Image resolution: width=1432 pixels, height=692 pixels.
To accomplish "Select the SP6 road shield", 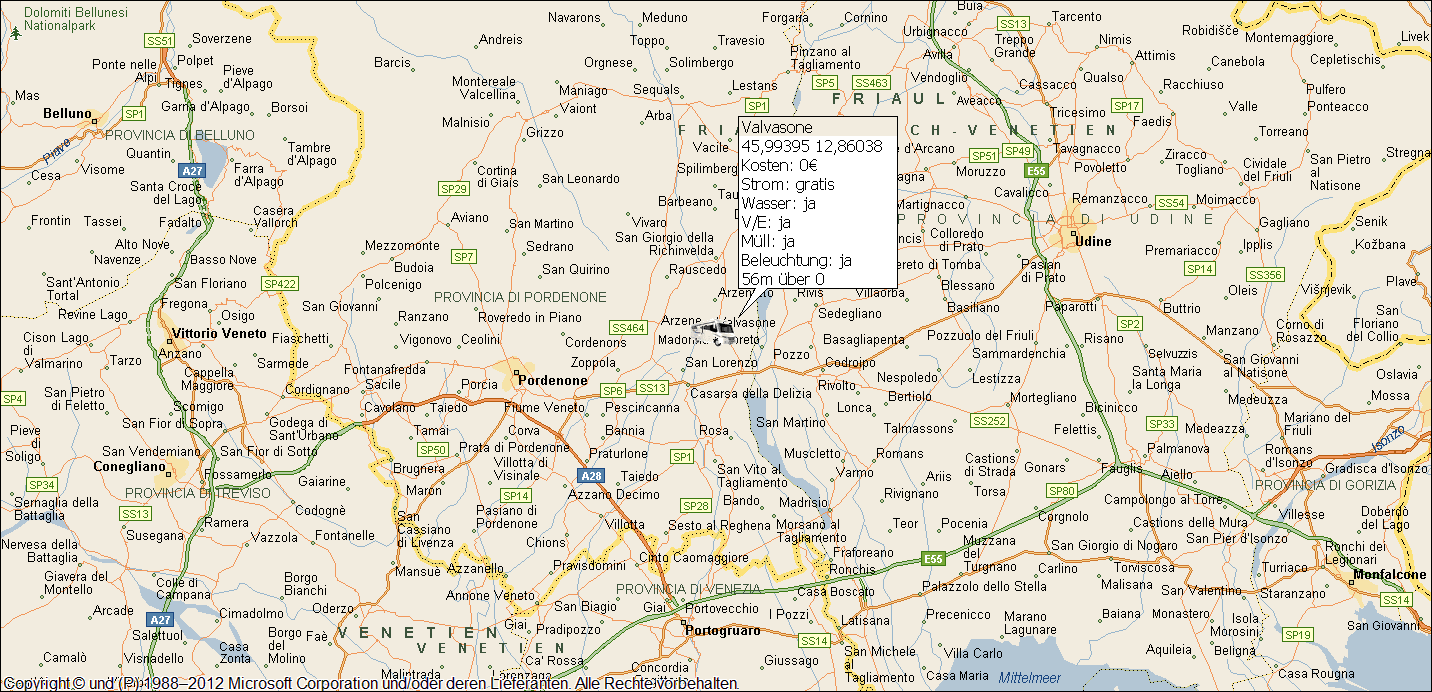I will pos(612,390).
